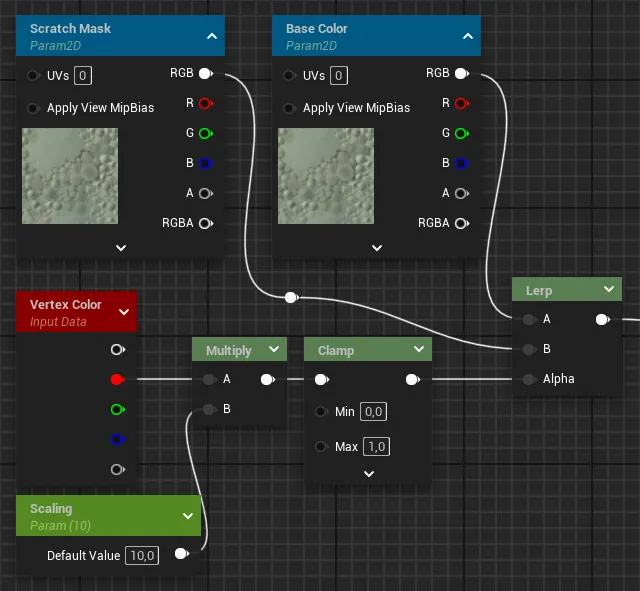640x591 pixels.
Task: Click the Base Color RGBA output pin
Action: [x=462, y=224]
